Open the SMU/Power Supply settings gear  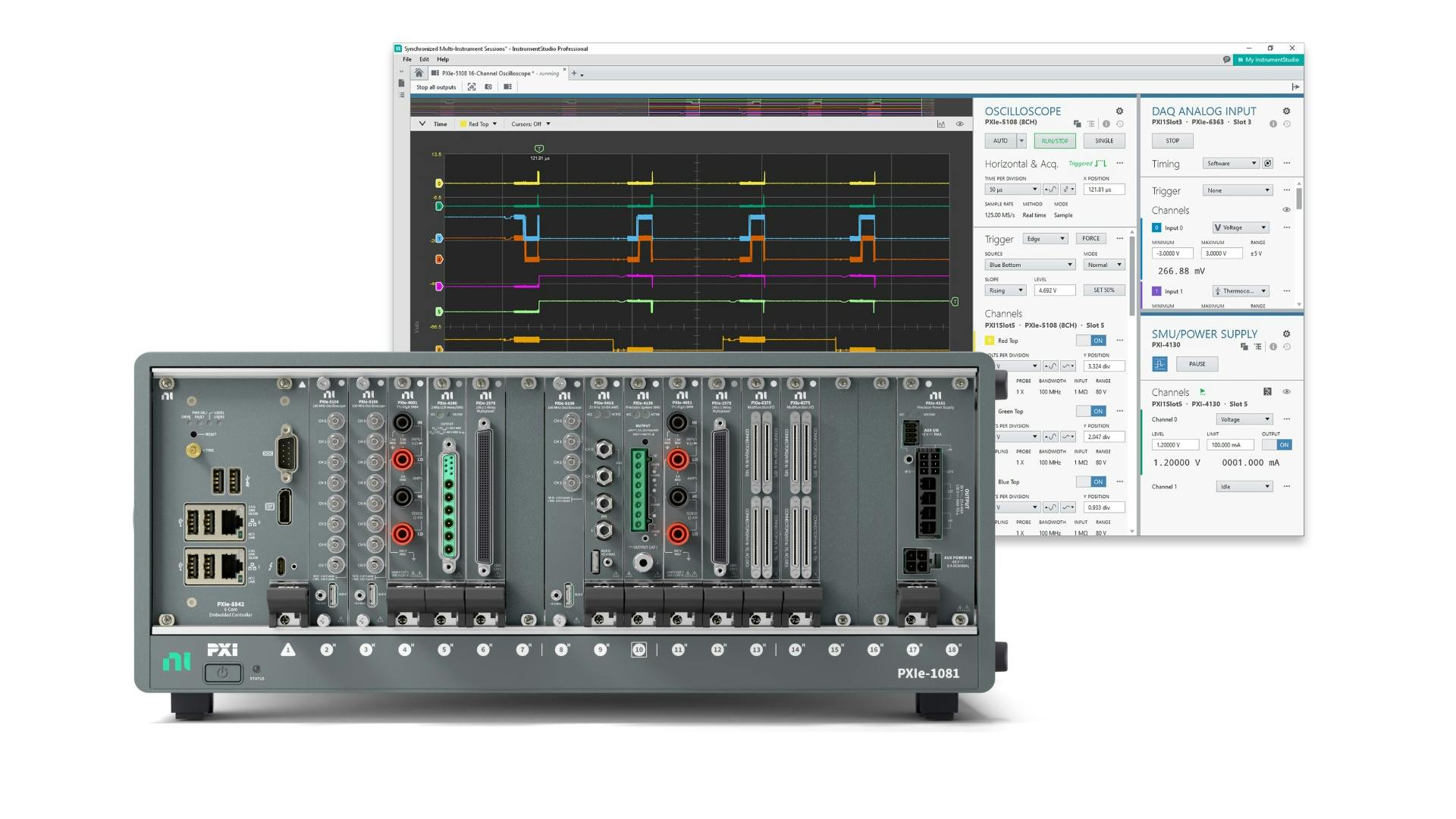pos(1287,334)
